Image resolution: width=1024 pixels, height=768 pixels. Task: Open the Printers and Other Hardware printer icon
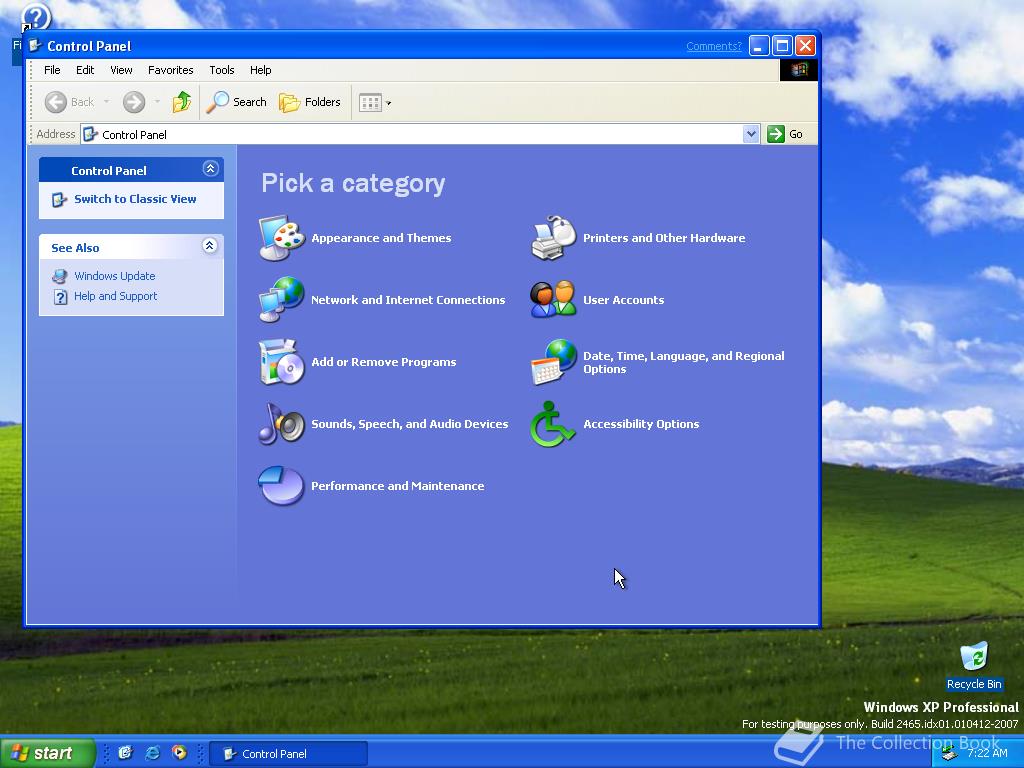[x=553, y=238]
